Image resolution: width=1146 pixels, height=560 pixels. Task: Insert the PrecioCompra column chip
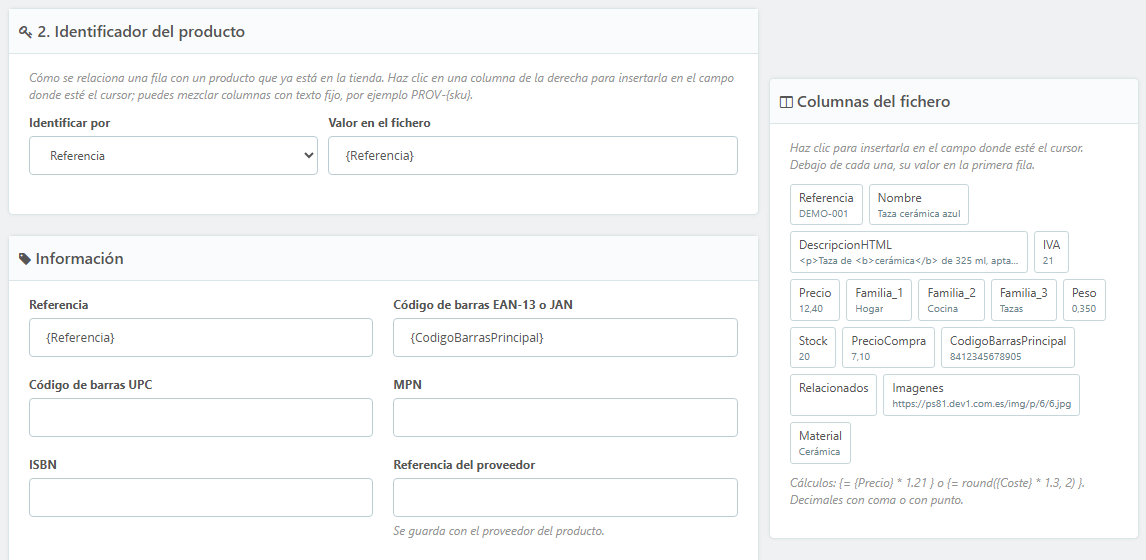pyautogui.click(x=888, y=348)
